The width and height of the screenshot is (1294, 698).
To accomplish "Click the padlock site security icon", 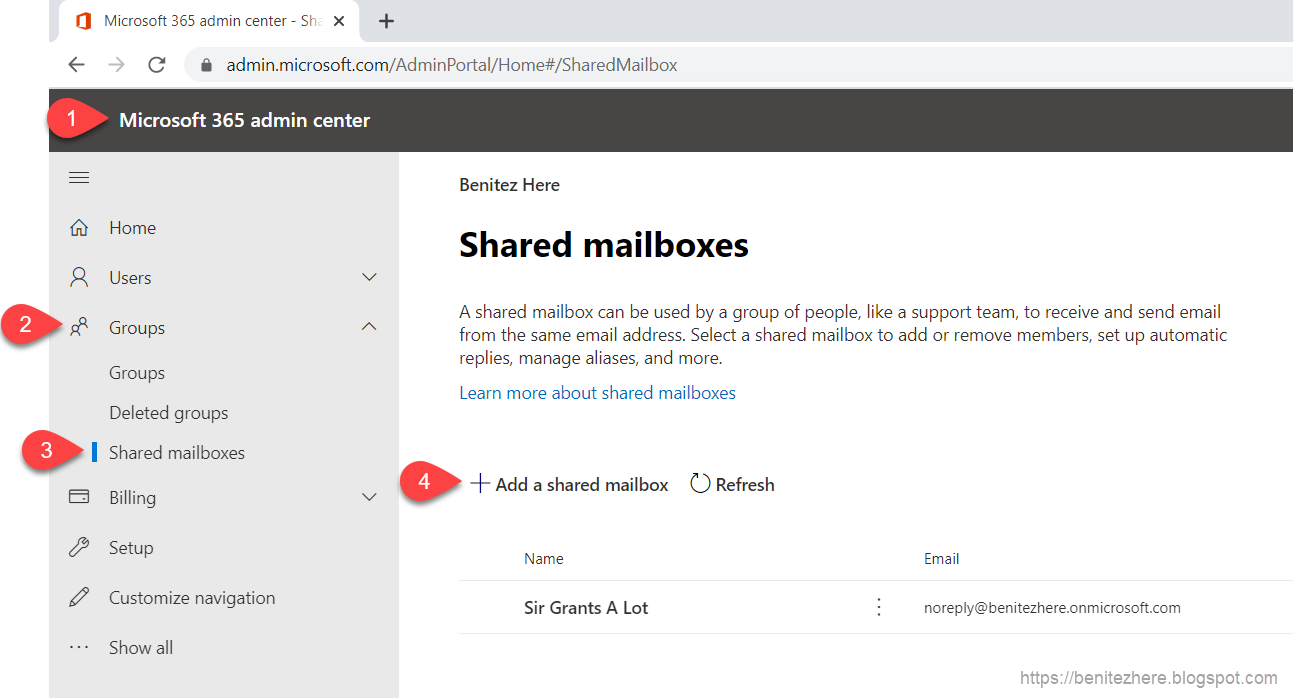I will 205,64.
